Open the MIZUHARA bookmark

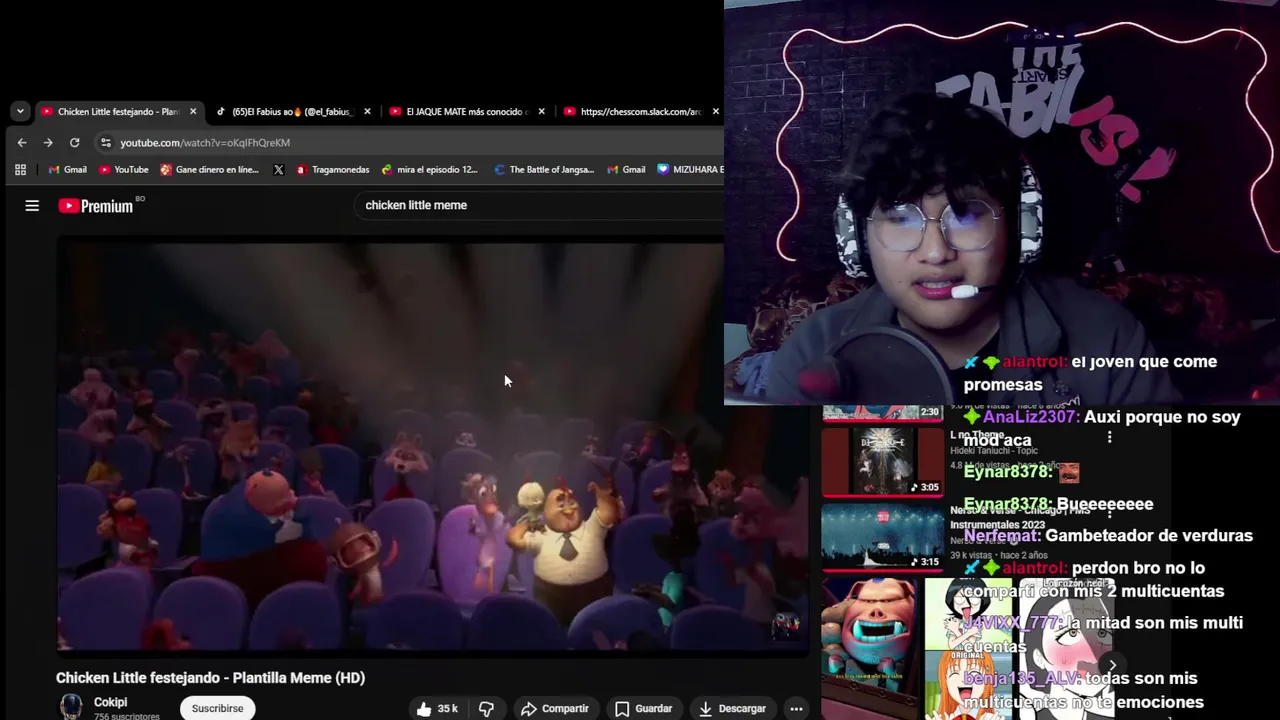(x=690, y=170)
